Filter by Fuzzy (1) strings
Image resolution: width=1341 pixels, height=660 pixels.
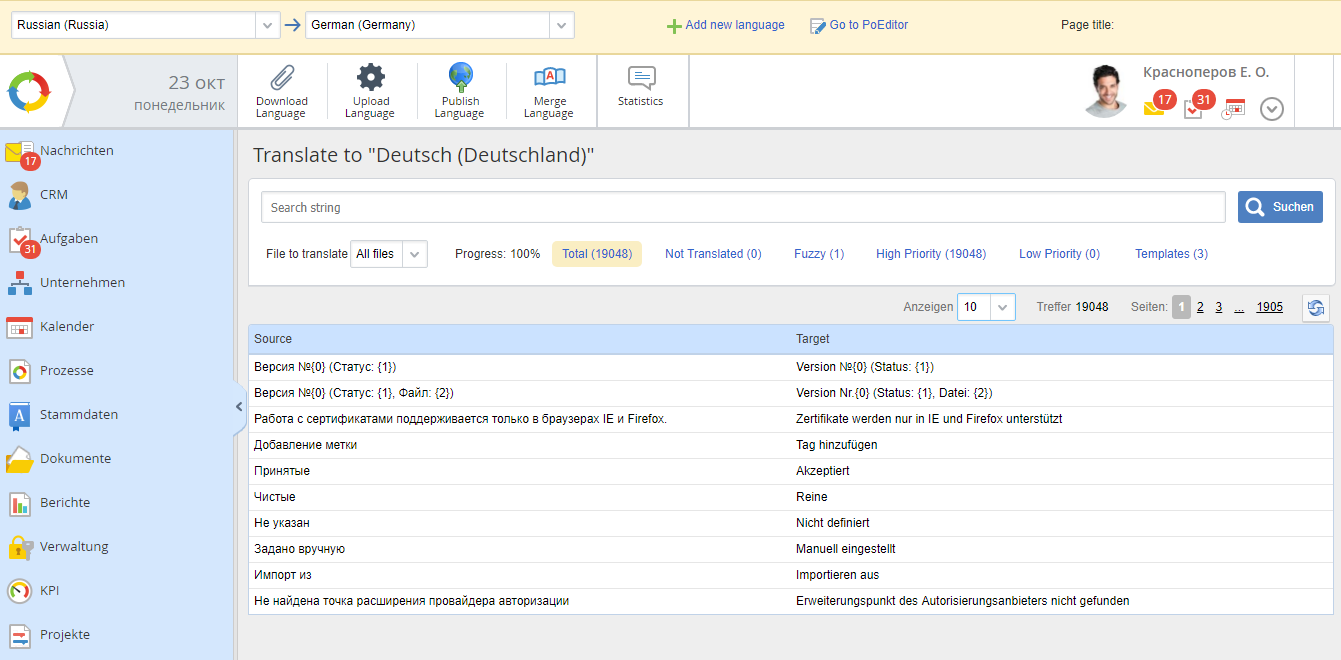coord(819,254)
